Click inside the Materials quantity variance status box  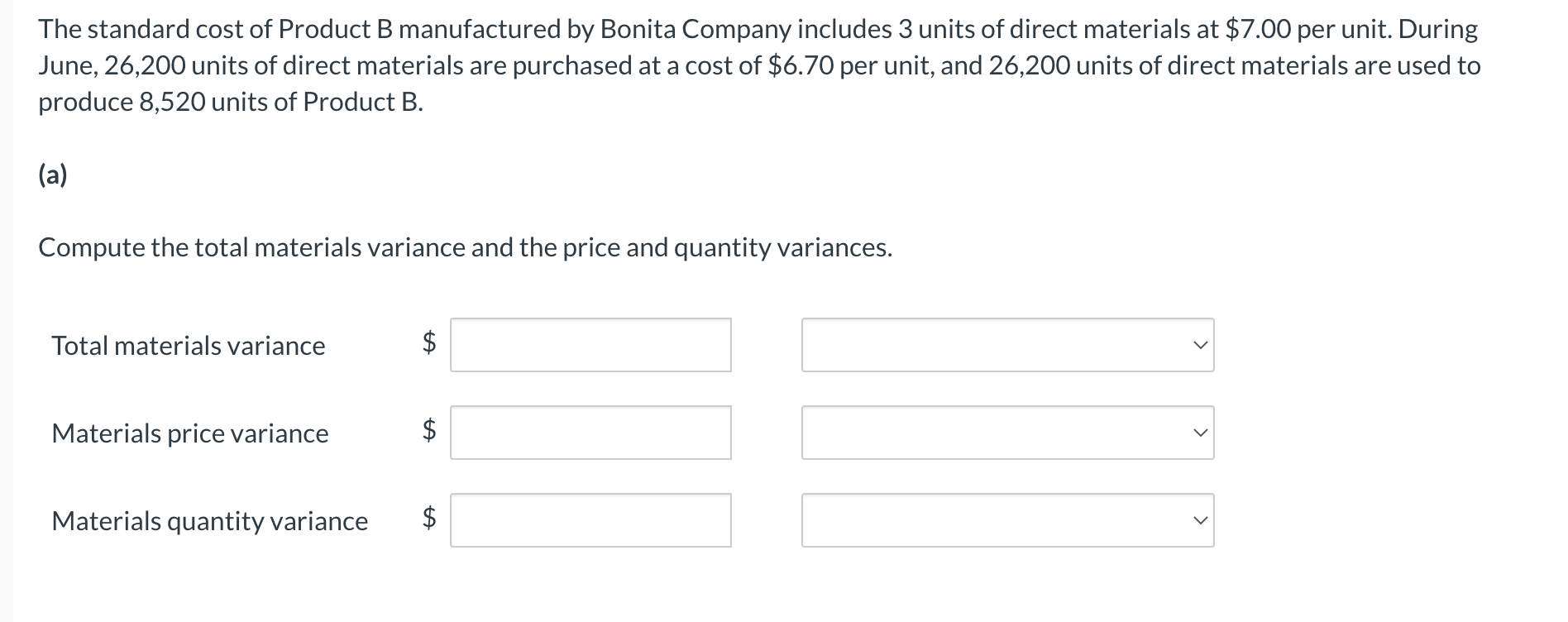[x=951, y=520]
